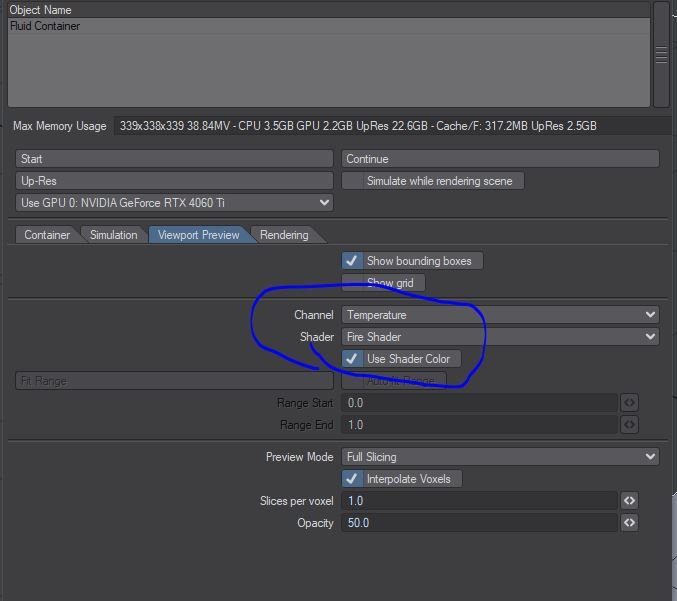
Task: Switch to the Simulation tab
Action: (x=114, y=235)
